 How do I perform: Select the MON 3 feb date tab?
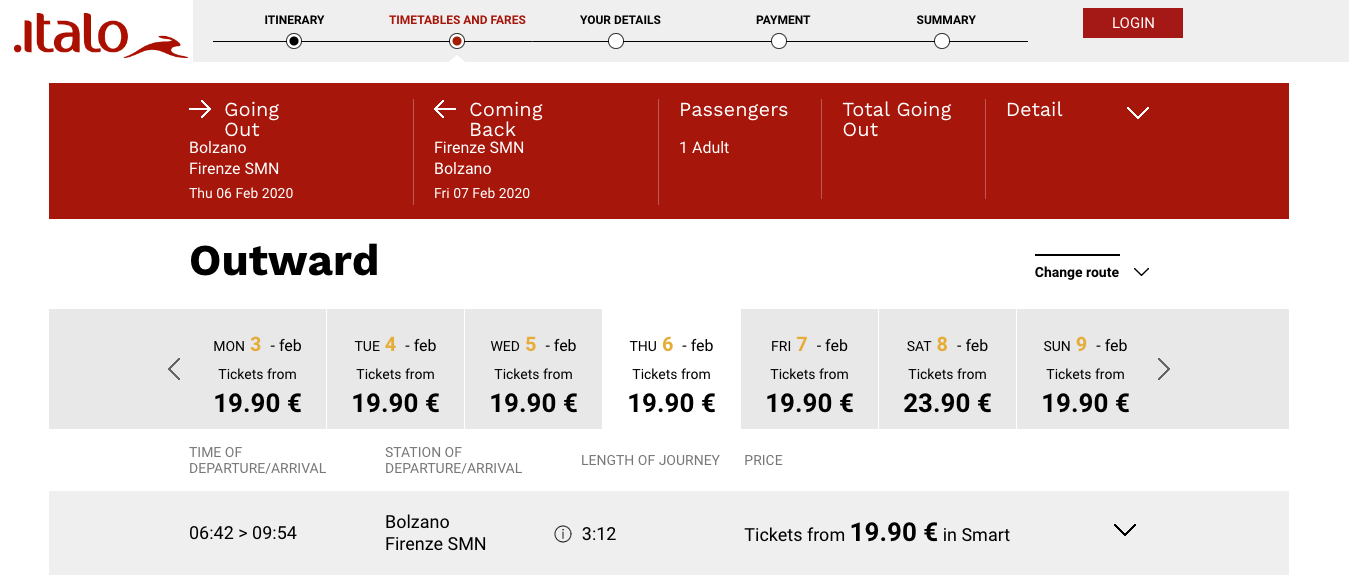(x=257, y=369)
